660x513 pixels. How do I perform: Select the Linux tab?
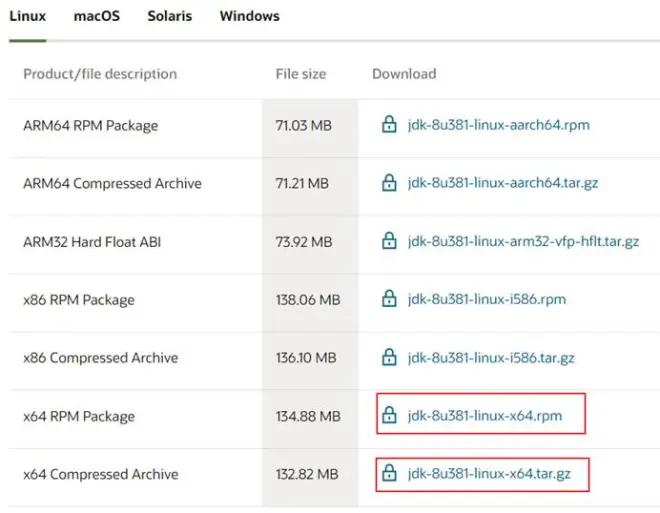pyautogui.click(x=28, y=16)
